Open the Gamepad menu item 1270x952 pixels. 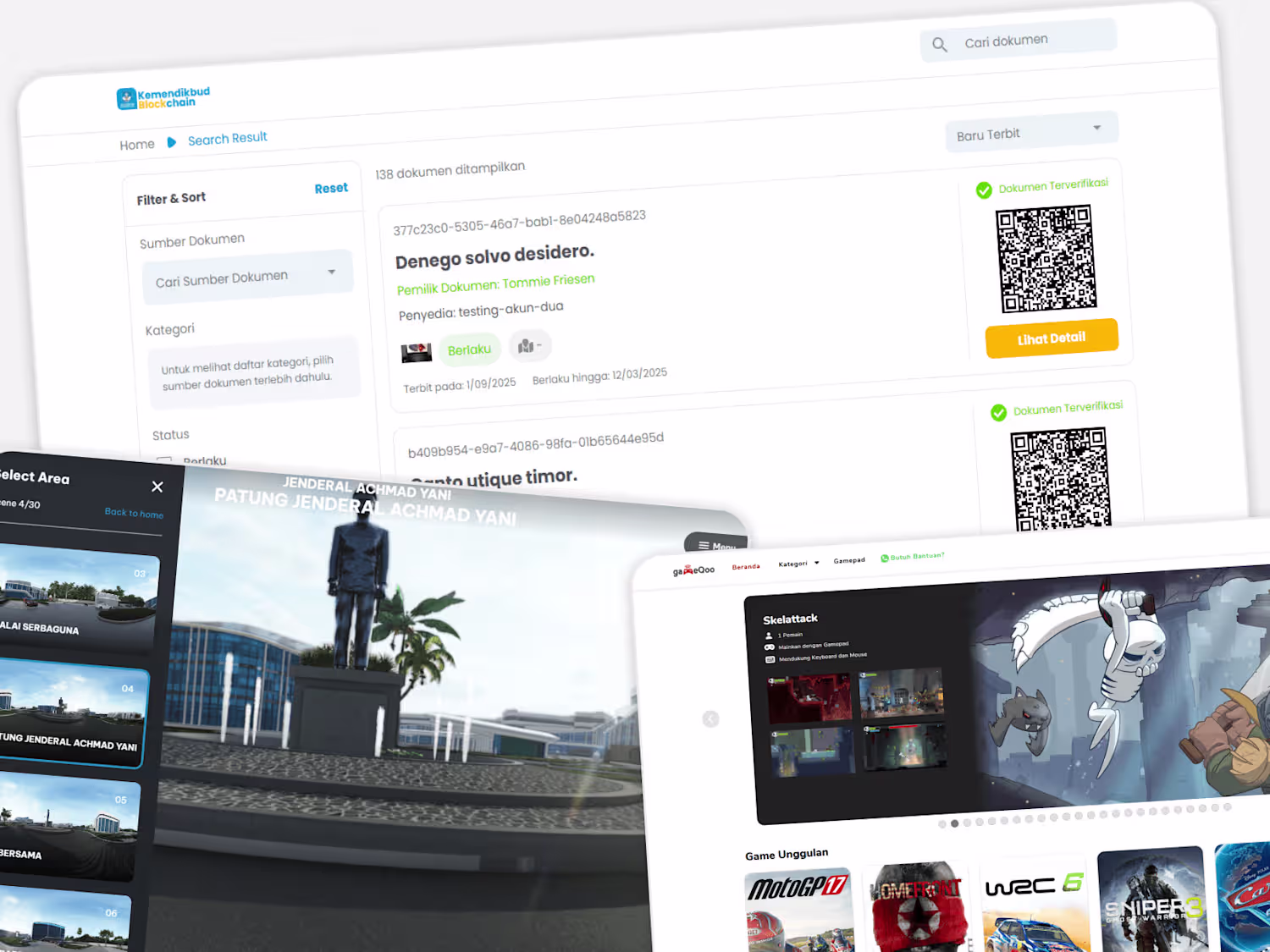tap(849, 560)
